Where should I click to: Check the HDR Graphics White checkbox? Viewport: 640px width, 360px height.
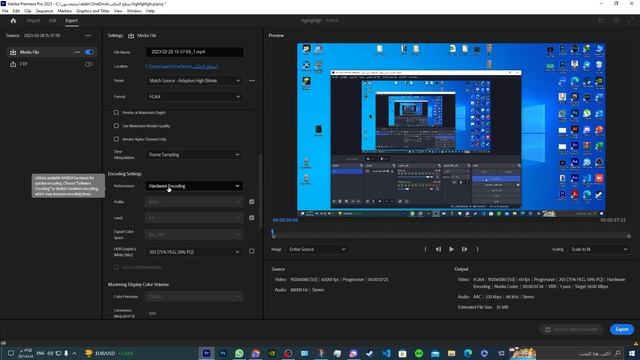point(251,251)
